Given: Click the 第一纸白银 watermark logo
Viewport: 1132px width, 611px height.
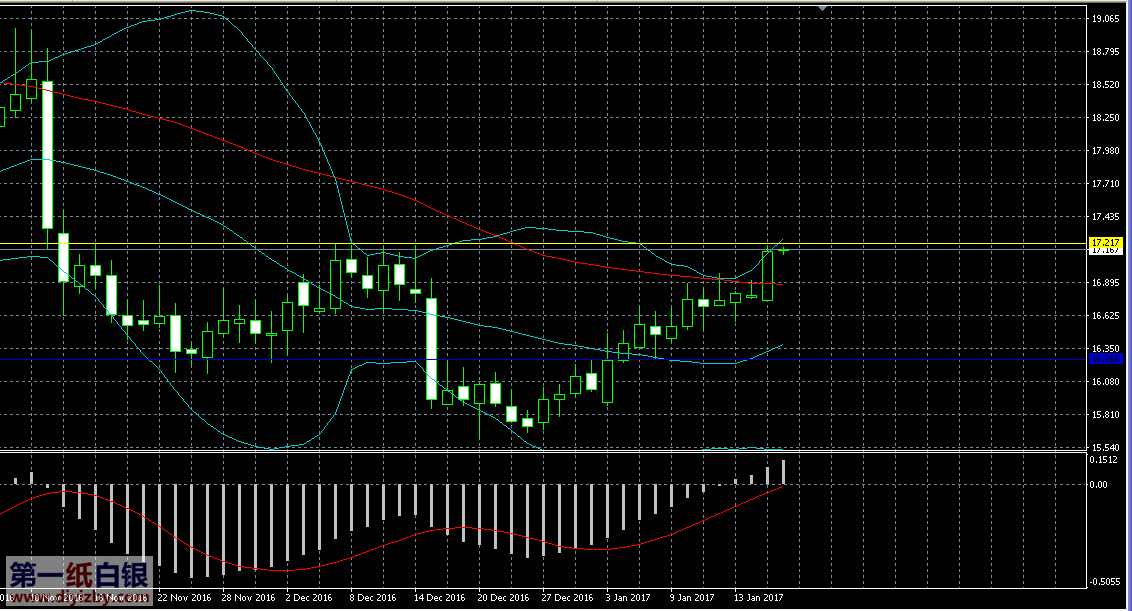Looking at the screenshot, I should (79, 576).
